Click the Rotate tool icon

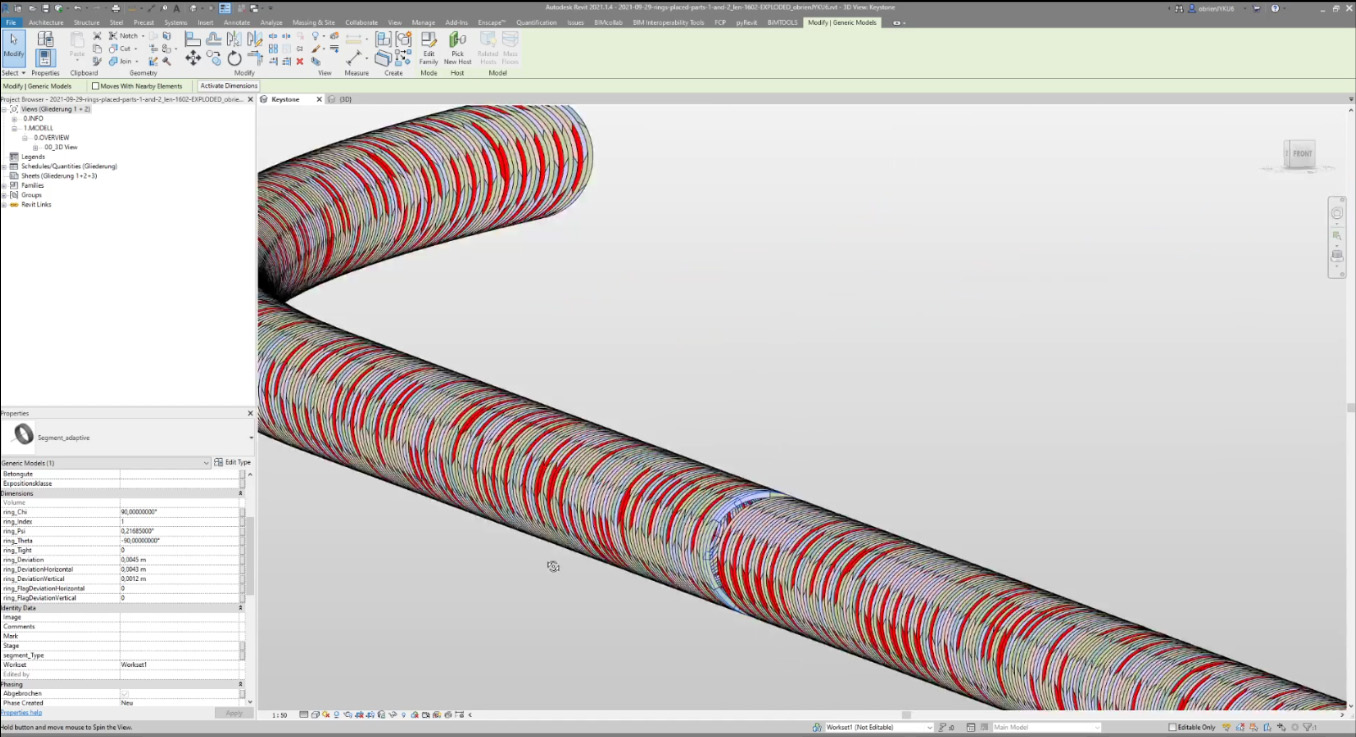point(234,59)
